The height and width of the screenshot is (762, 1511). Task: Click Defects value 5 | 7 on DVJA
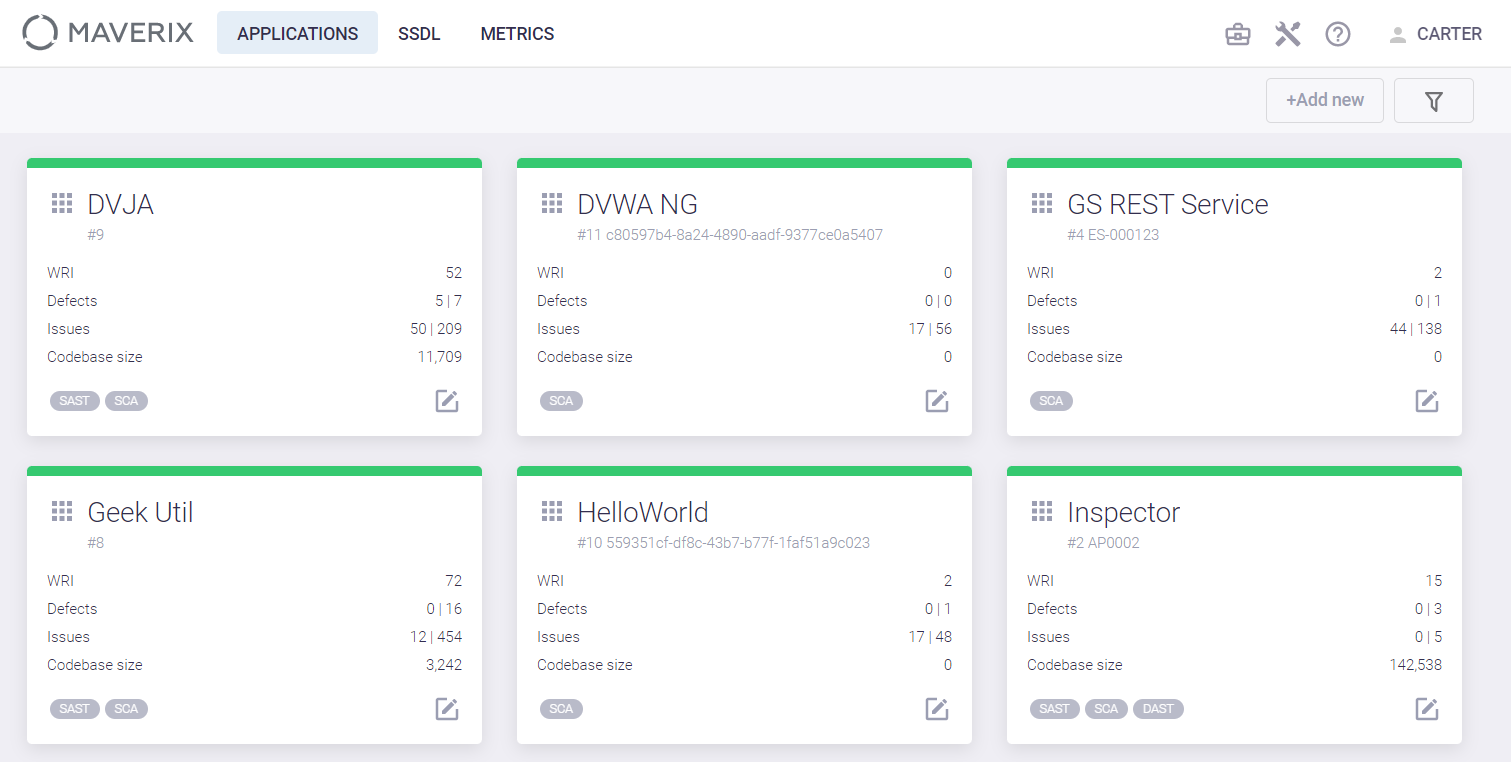(449, 301)
